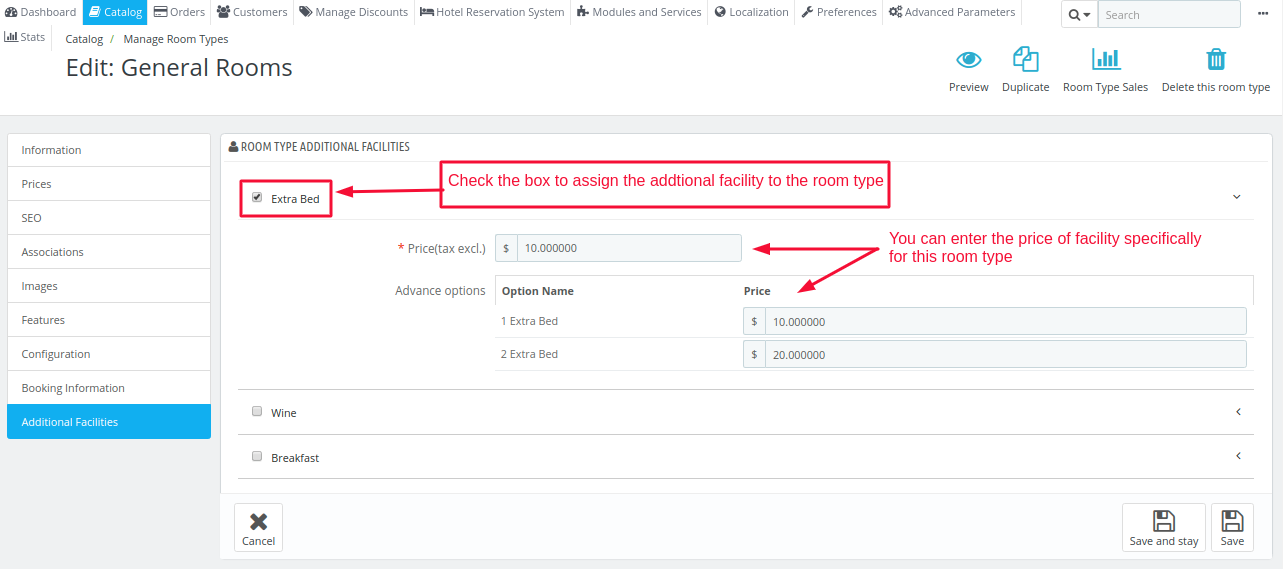The height and width of the screenshot is (569, 1283).
Task: Click the Option Name column header
Action: pyautogui.click(x=538, y=291)
